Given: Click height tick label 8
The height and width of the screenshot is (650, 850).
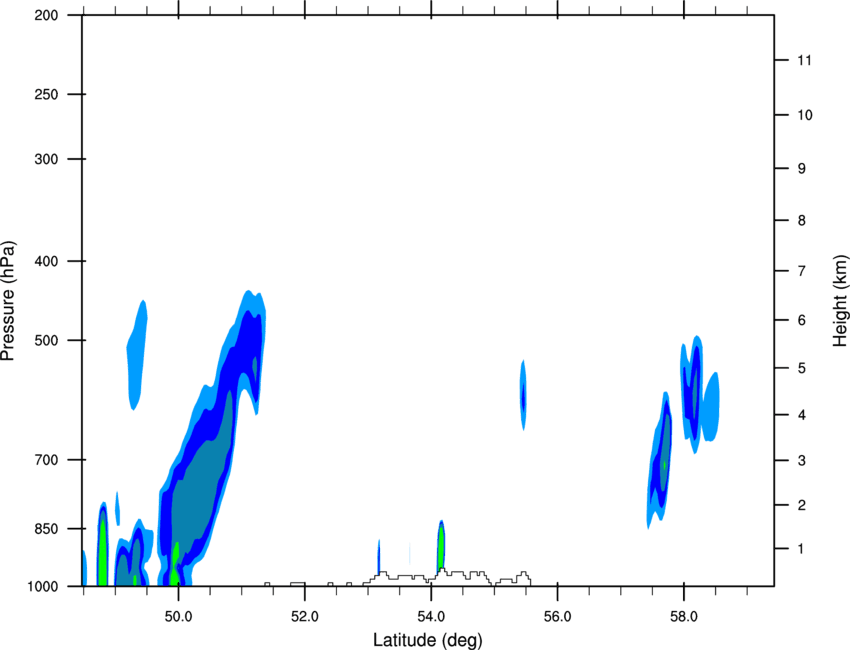Looking at the screenshot, I should click(x=802, y=221).
